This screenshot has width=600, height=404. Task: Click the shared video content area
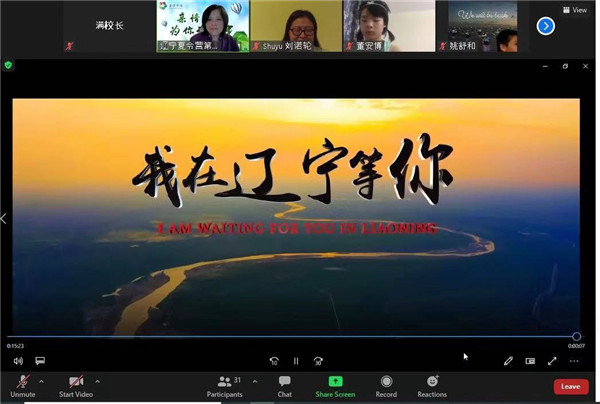click(x=296, y=217)
